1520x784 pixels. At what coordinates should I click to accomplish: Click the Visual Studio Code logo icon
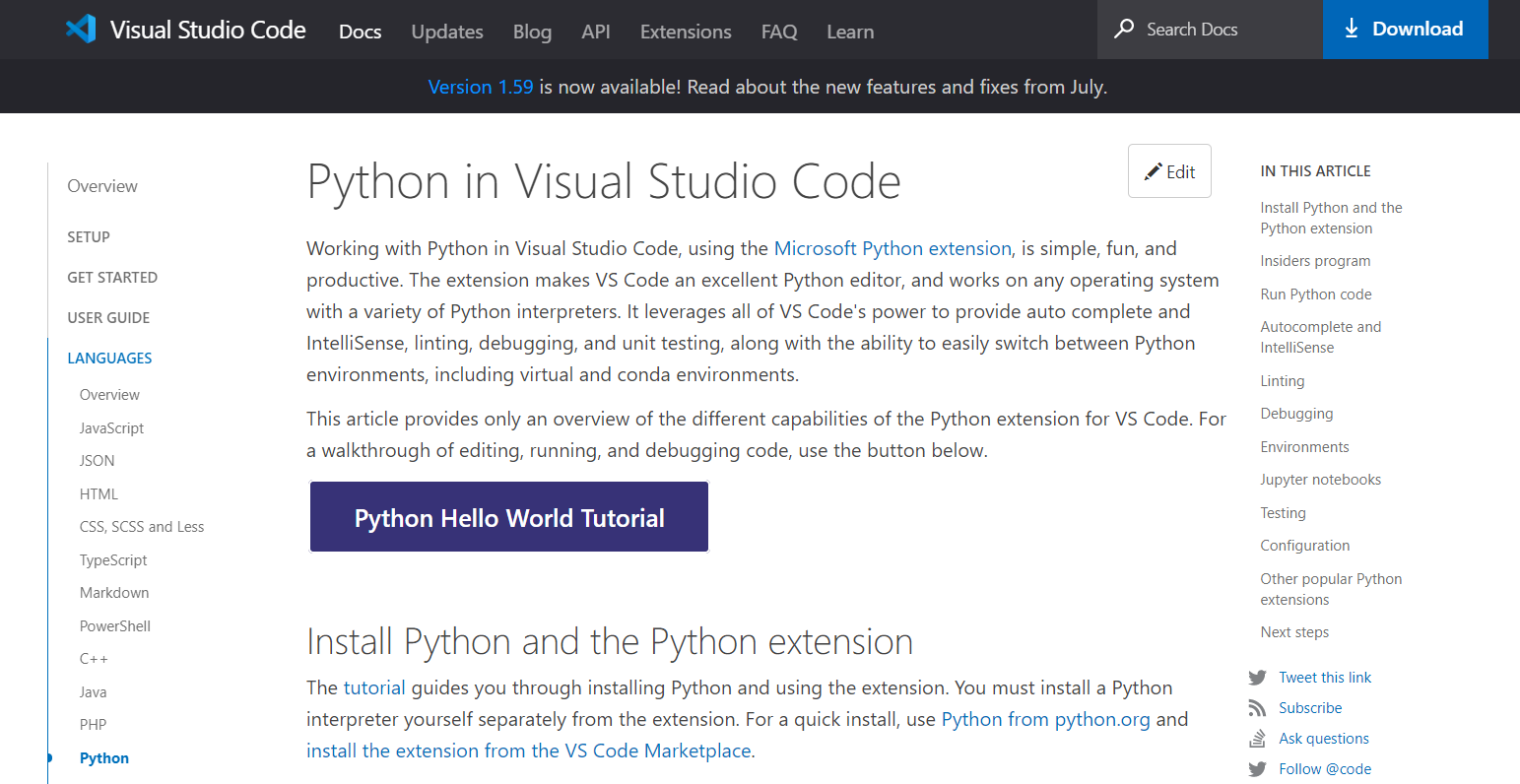81,30
